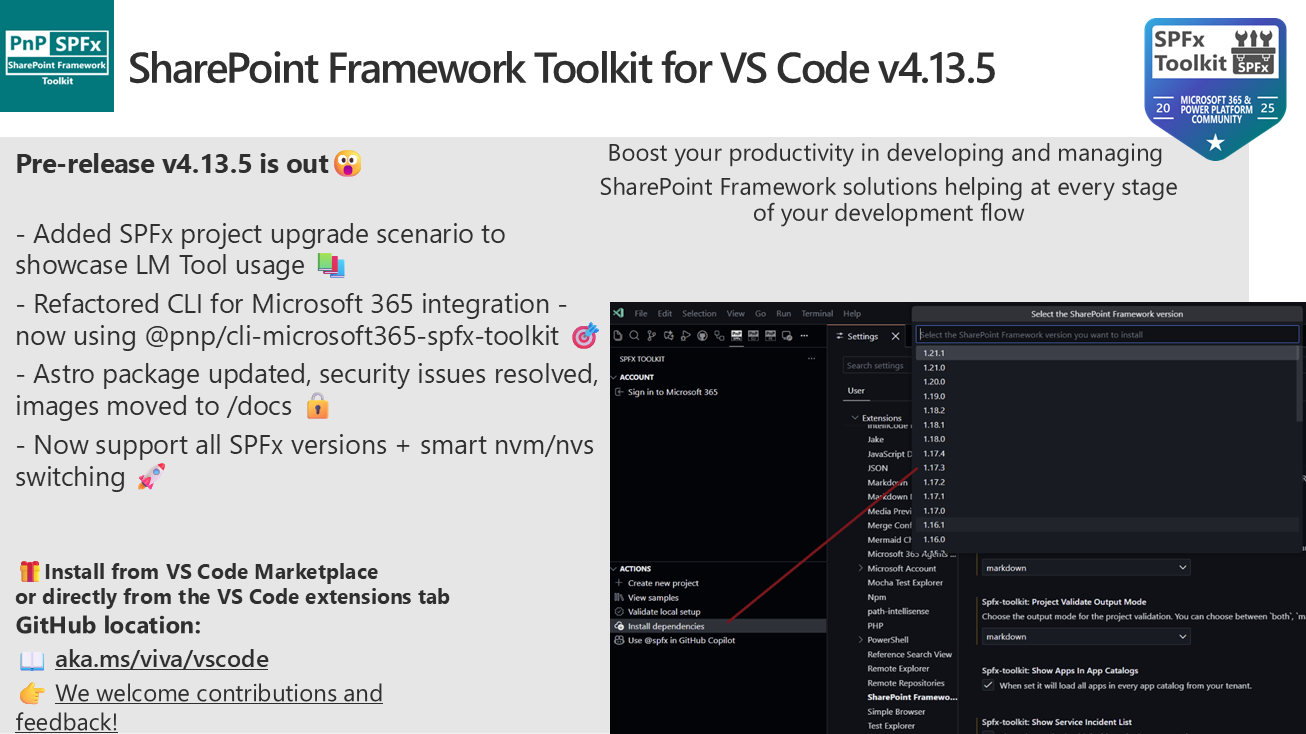Click the VS Code logo icon

(x=619, y=313)
